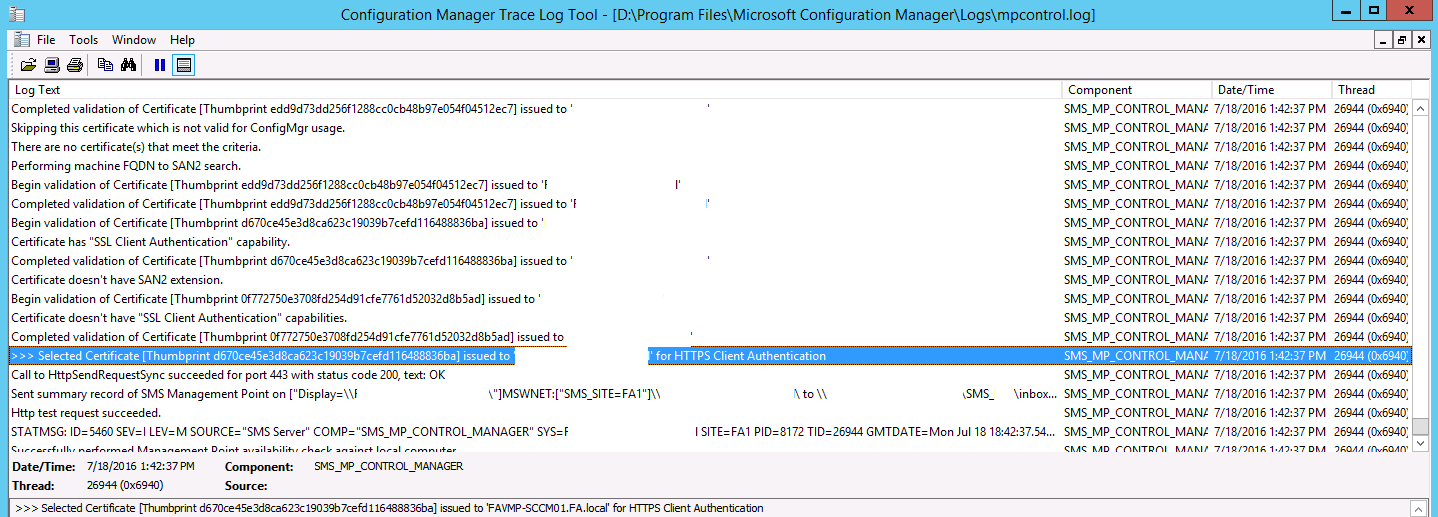
Task: Click the scrollbar down arrow in the log list
Action: click(1420, 444)
